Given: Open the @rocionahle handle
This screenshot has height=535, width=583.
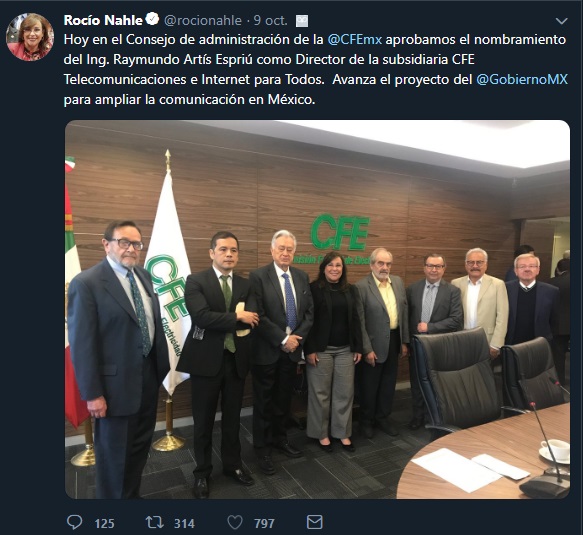Looking at the screenshot, I should point(203,20).
